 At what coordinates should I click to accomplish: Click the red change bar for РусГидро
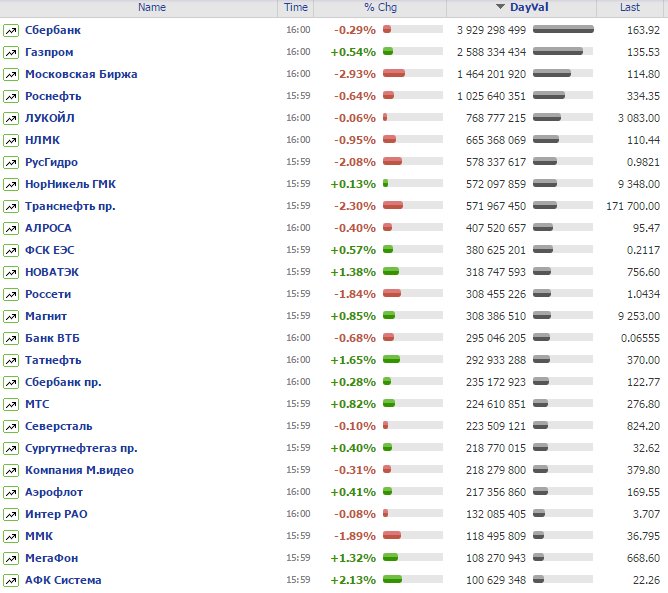pos(392,162)
